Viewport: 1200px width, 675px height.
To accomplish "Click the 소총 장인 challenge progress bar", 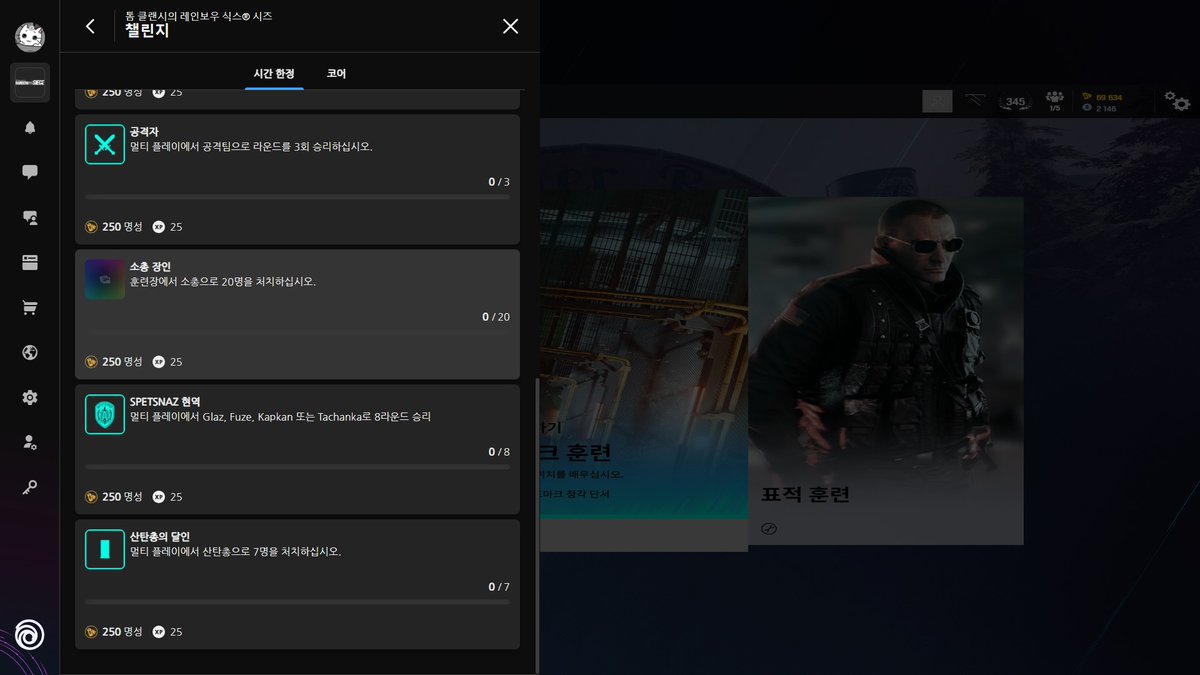I will pyautogui.click(x=297, y=332).
